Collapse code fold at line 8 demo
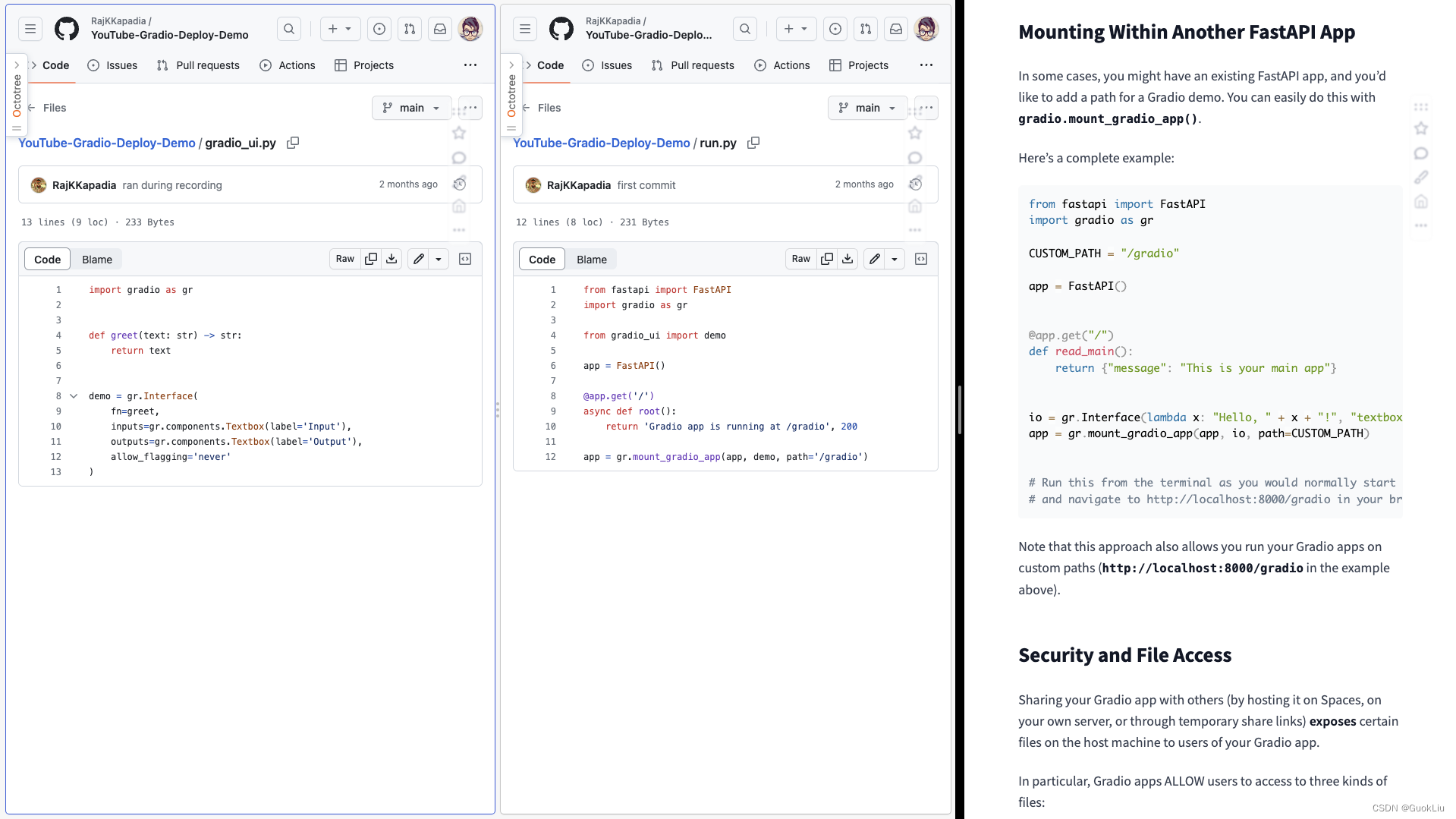Image resolution: width=1456 pixels, height=819 pixels. (x=74, y=396)
